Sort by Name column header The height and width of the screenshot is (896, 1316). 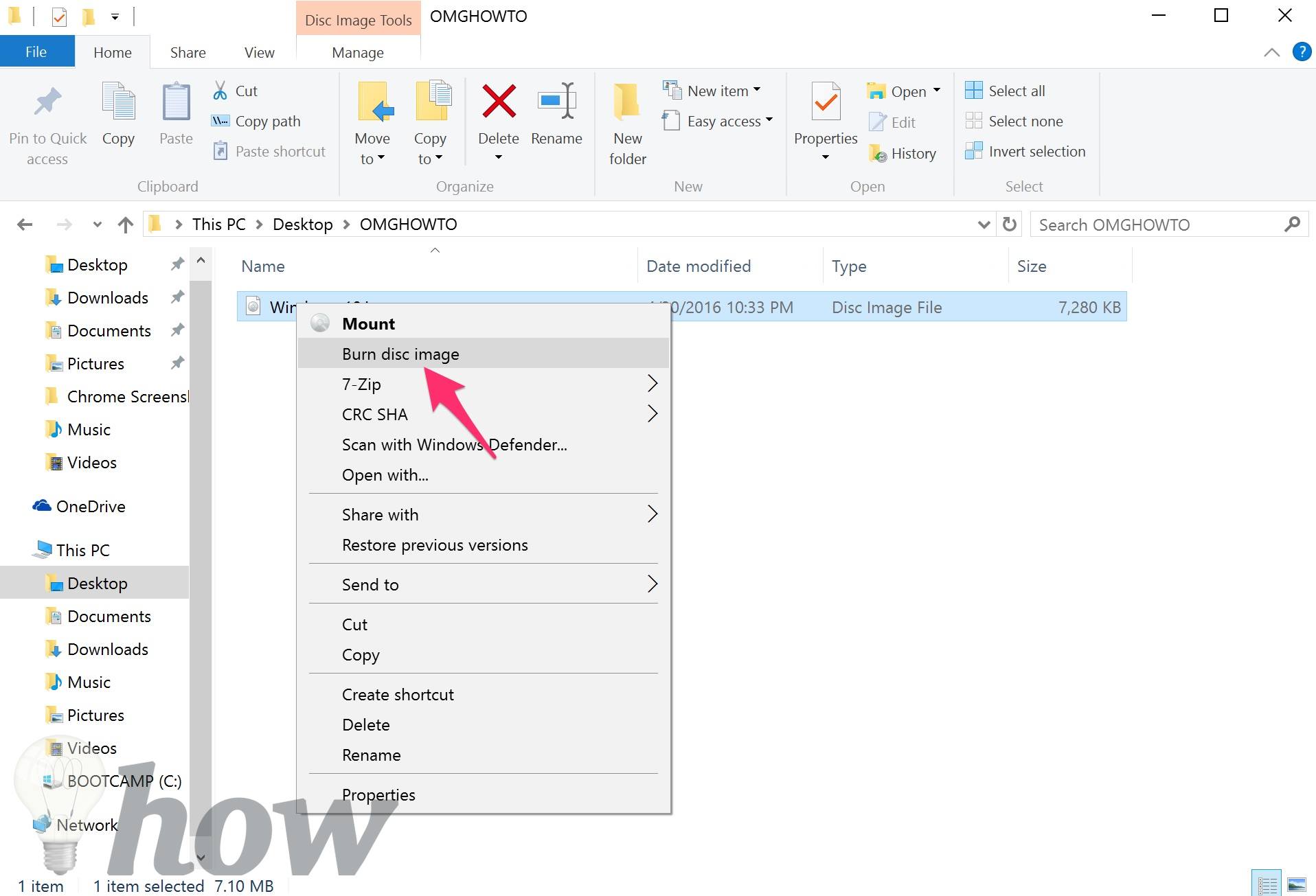click(437, 266)
